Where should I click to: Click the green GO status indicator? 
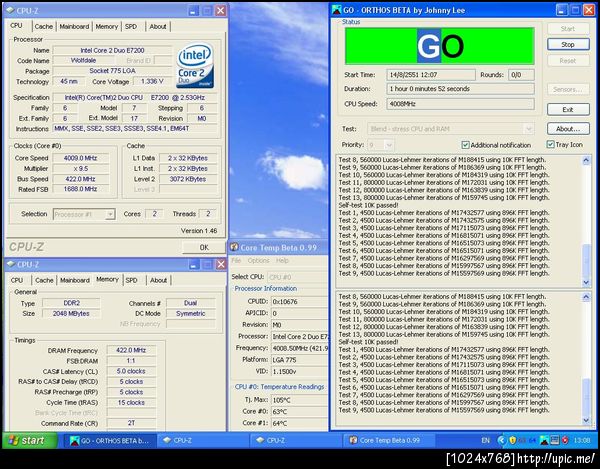click(439, 45)
